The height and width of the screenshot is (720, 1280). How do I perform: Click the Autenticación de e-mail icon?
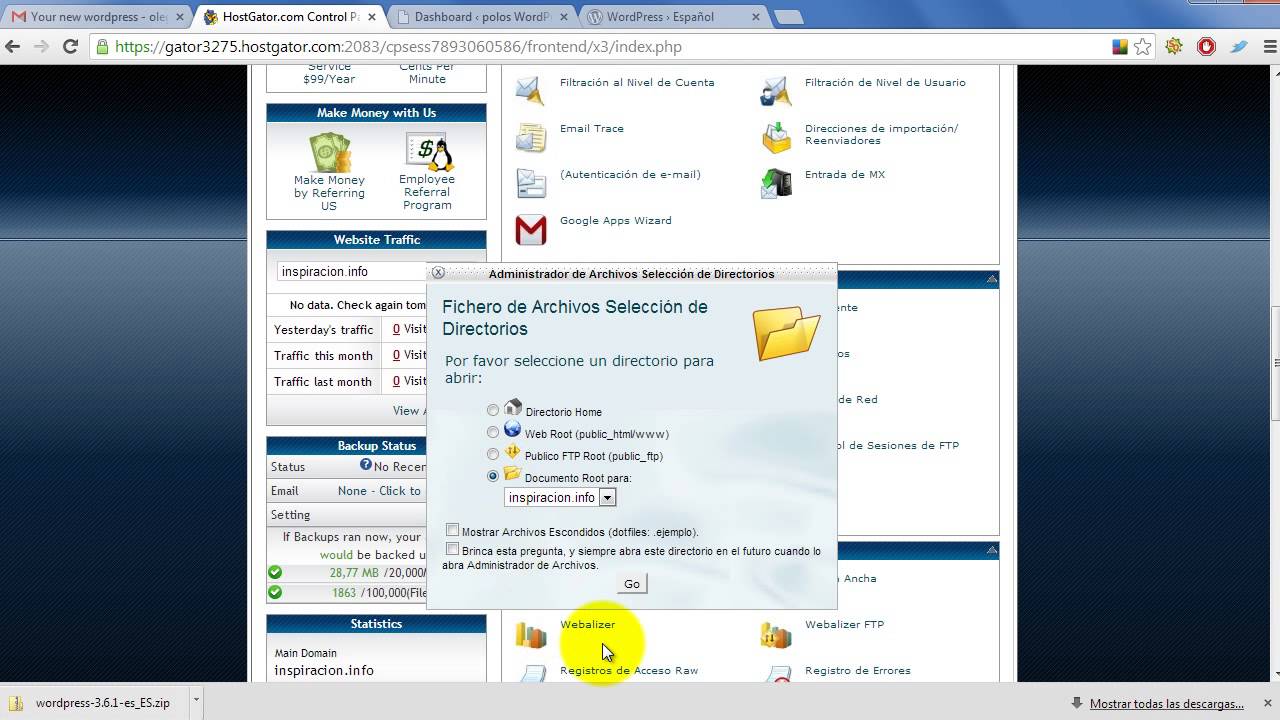click(x=530, y=183)
